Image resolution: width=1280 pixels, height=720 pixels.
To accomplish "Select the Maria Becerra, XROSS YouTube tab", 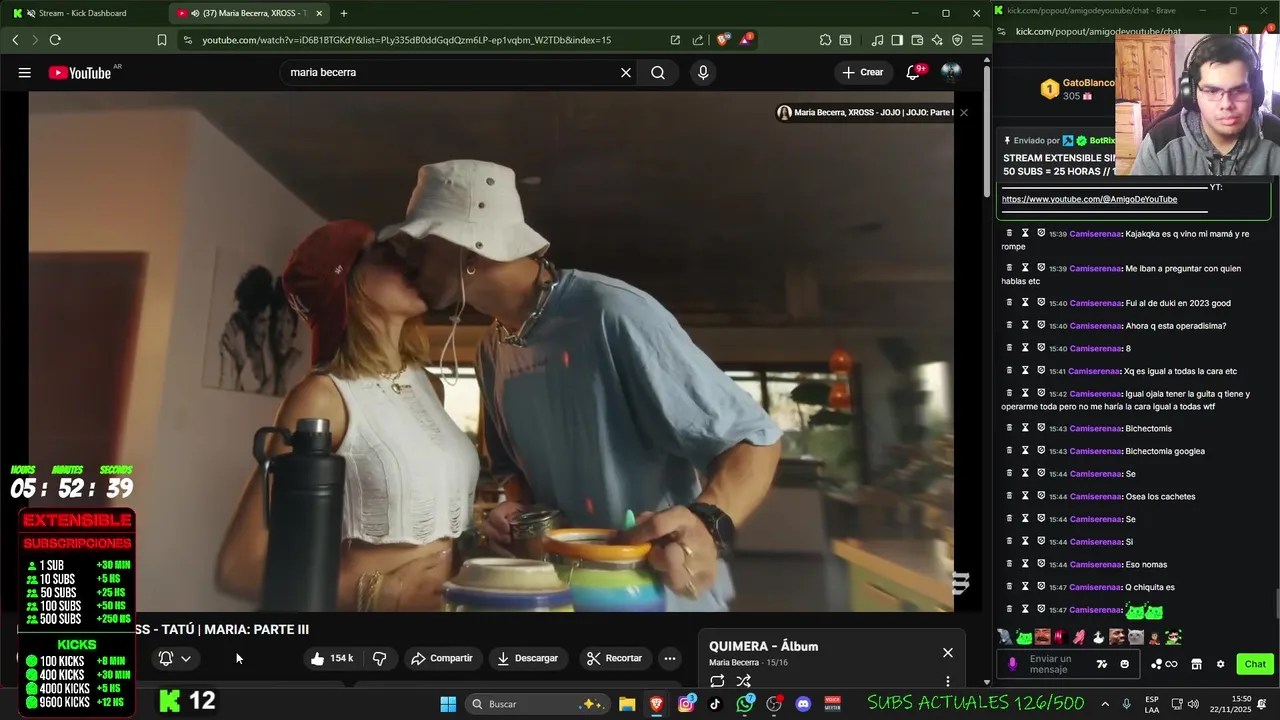I will tap(250, 13).
